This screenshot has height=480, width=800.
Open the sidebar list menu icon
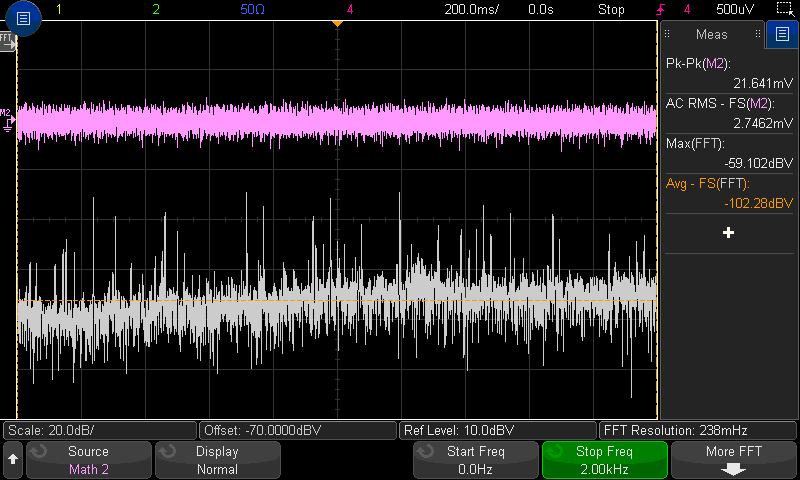click(782, 34)
